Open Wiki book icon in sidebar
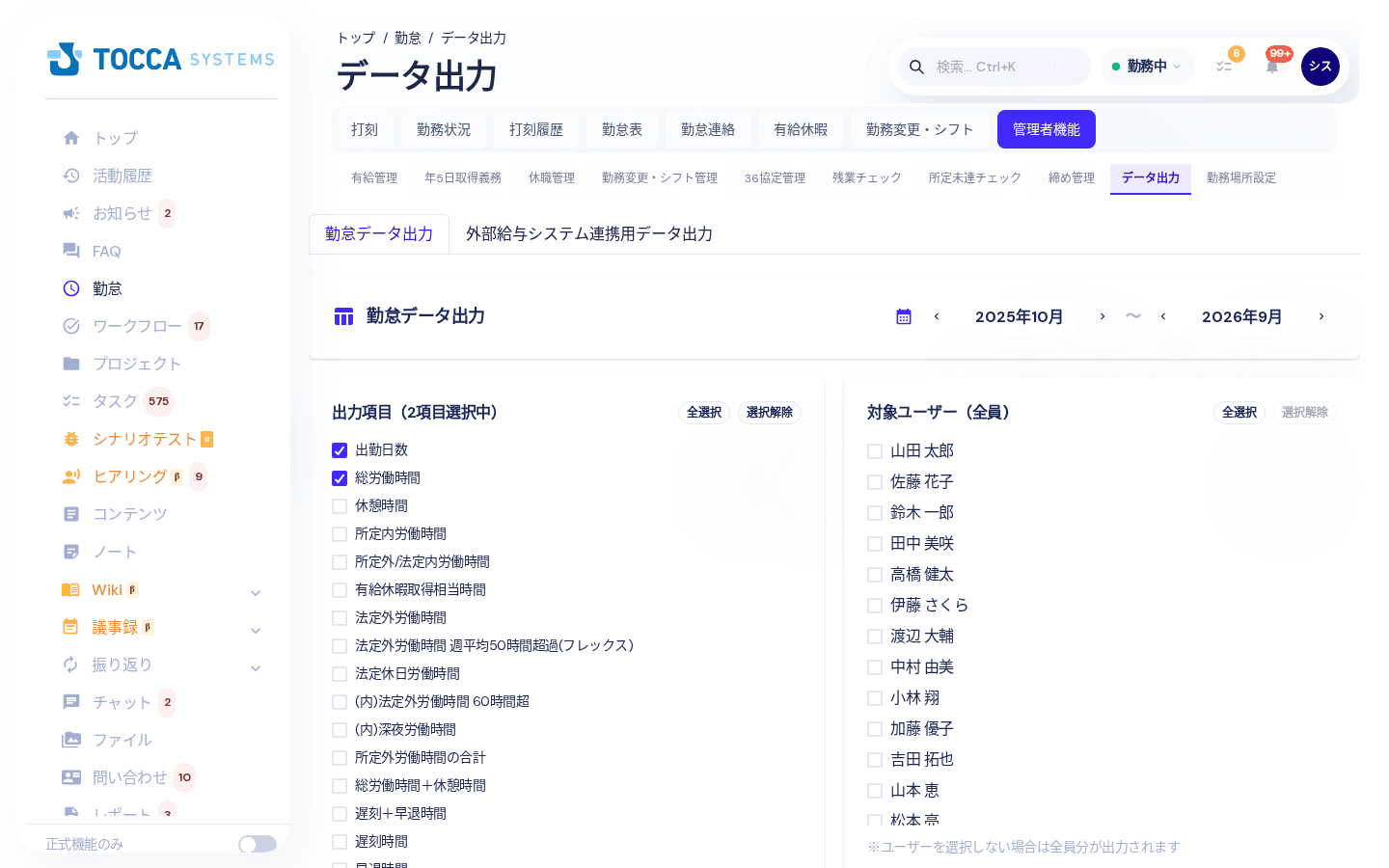This screenshot has width=1389, height=868. [71, 589]
